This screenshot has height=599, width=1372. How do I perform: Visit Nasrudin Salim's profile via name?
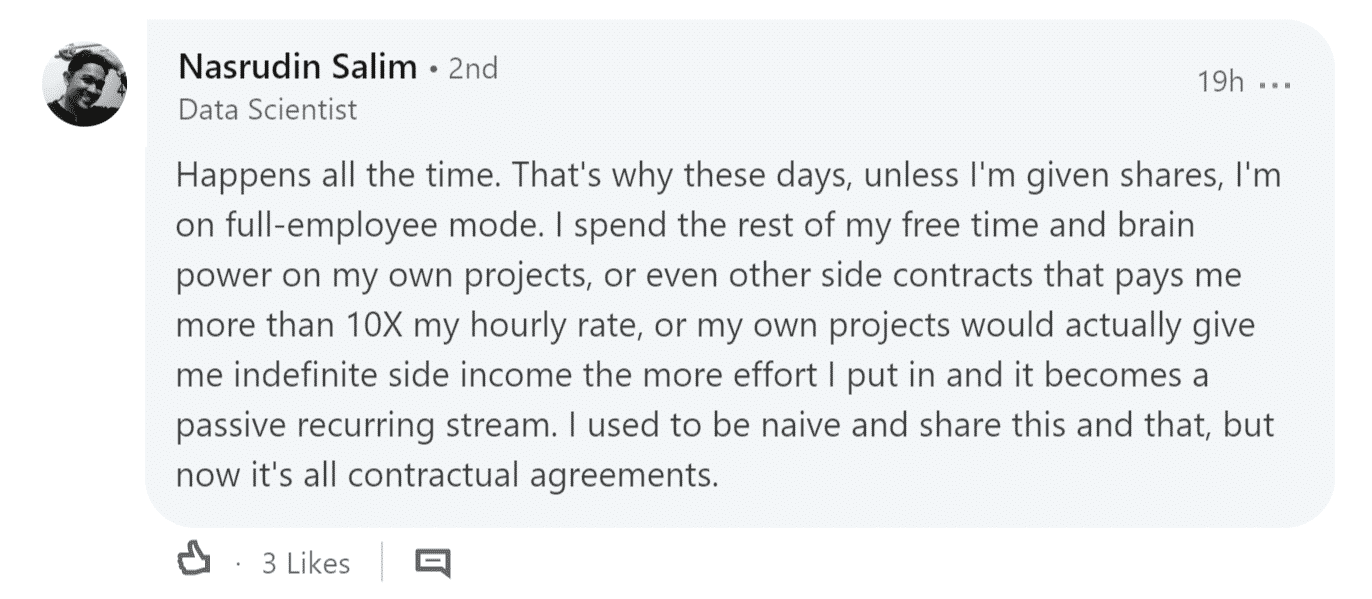(298, 68)
